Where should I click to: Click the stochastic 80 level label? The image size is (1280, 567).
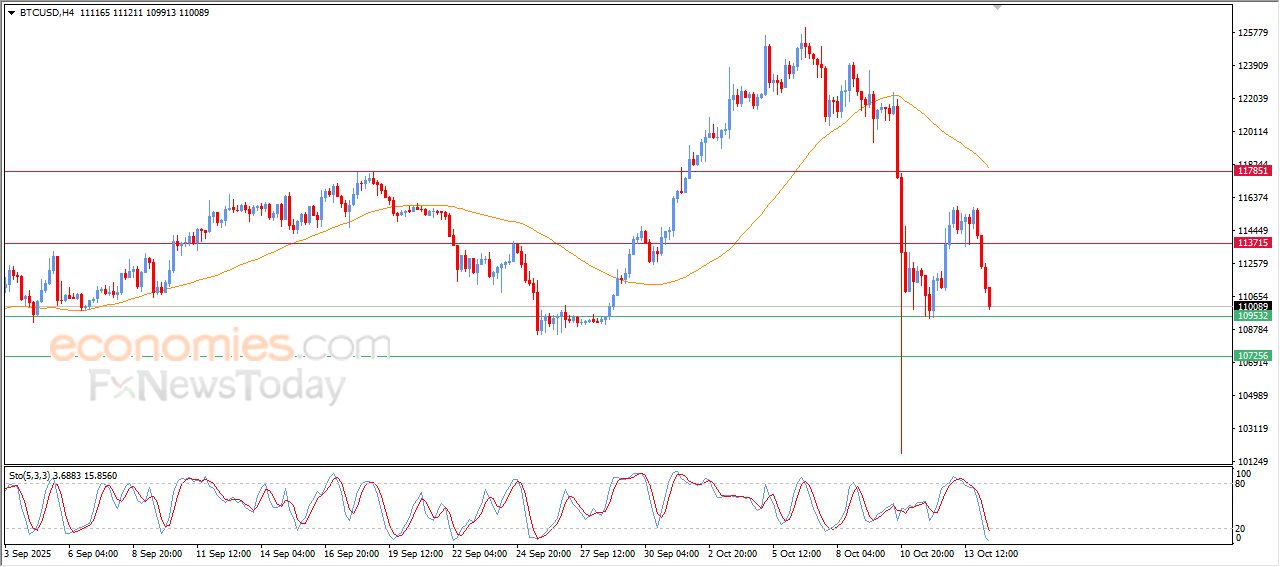click(x=1241, y=484)
